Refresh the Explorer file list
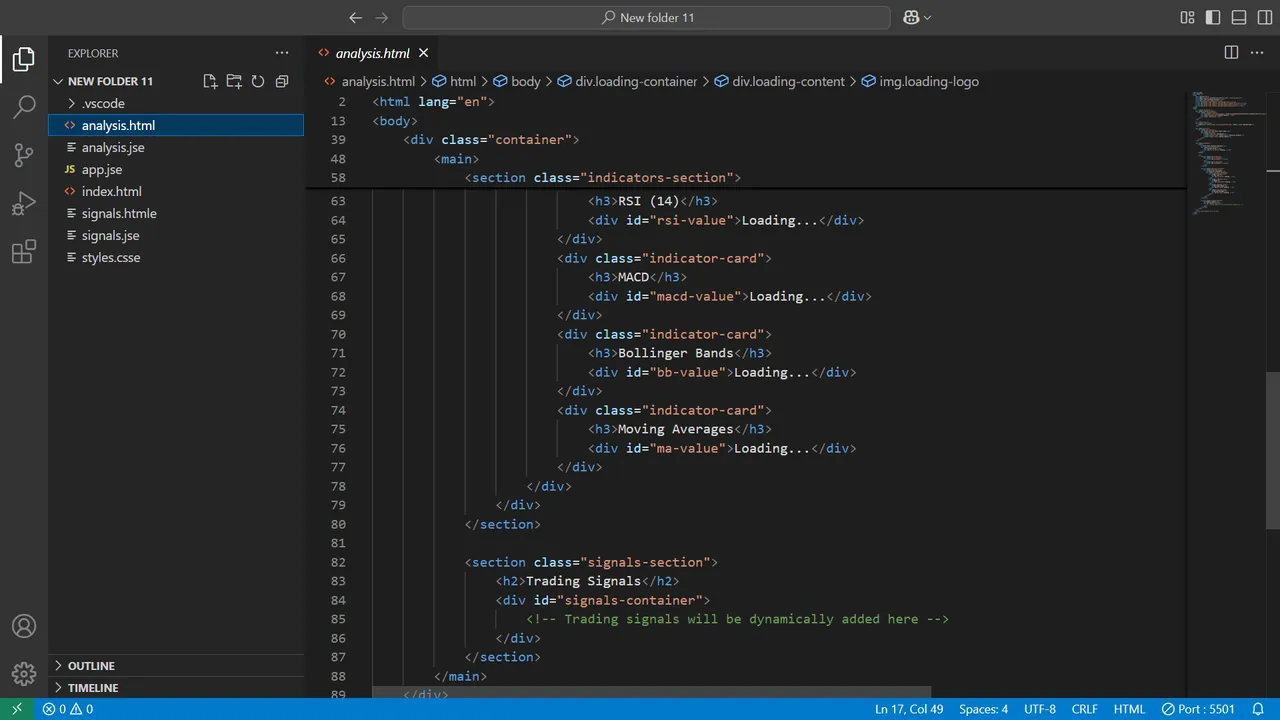Image resolution: width=1280 pixels, height=720 pixels. [x=258, y=81]
